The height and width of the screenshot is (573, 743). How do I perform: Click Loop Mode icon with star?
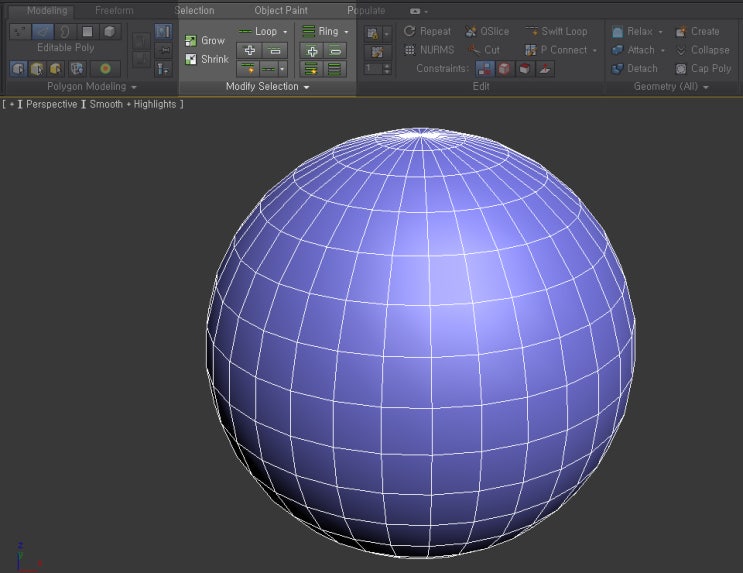248,69
